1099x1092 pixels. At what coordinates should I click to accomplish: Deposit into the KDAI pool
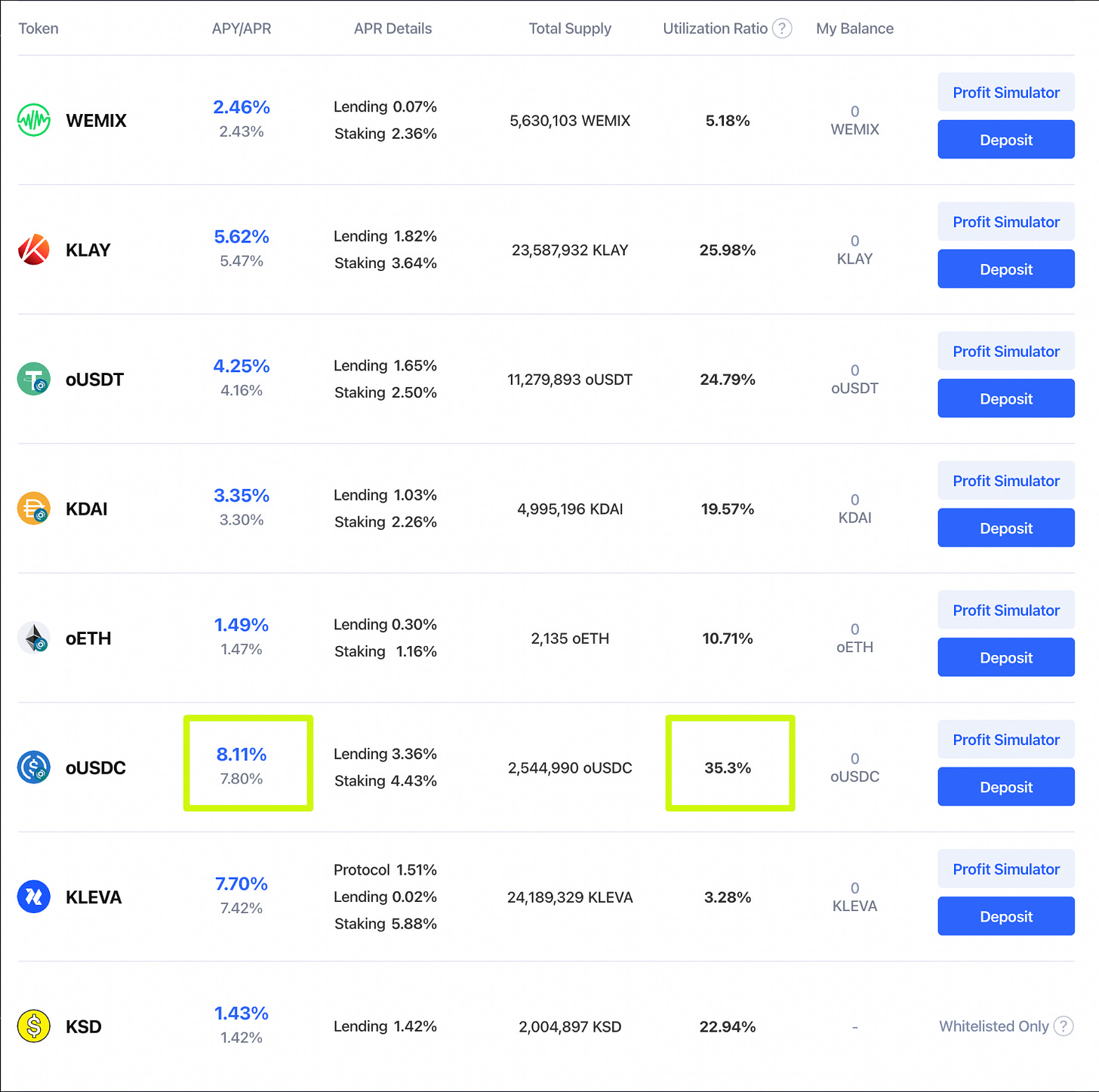[x=1006, y=528]
